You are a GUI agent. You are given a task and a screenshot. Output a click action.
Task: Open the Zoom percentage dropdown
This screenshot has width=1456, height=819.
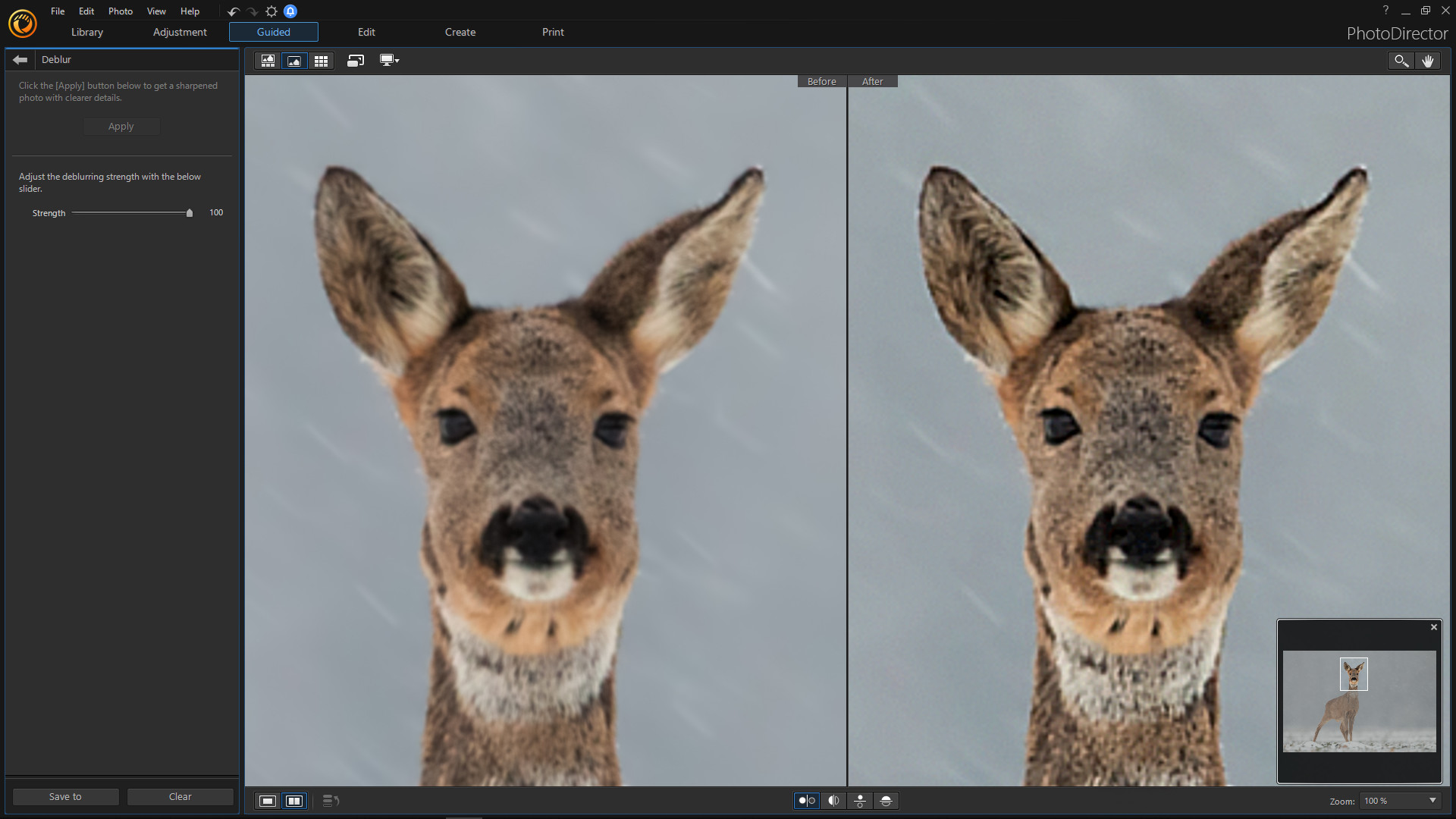1399,801
